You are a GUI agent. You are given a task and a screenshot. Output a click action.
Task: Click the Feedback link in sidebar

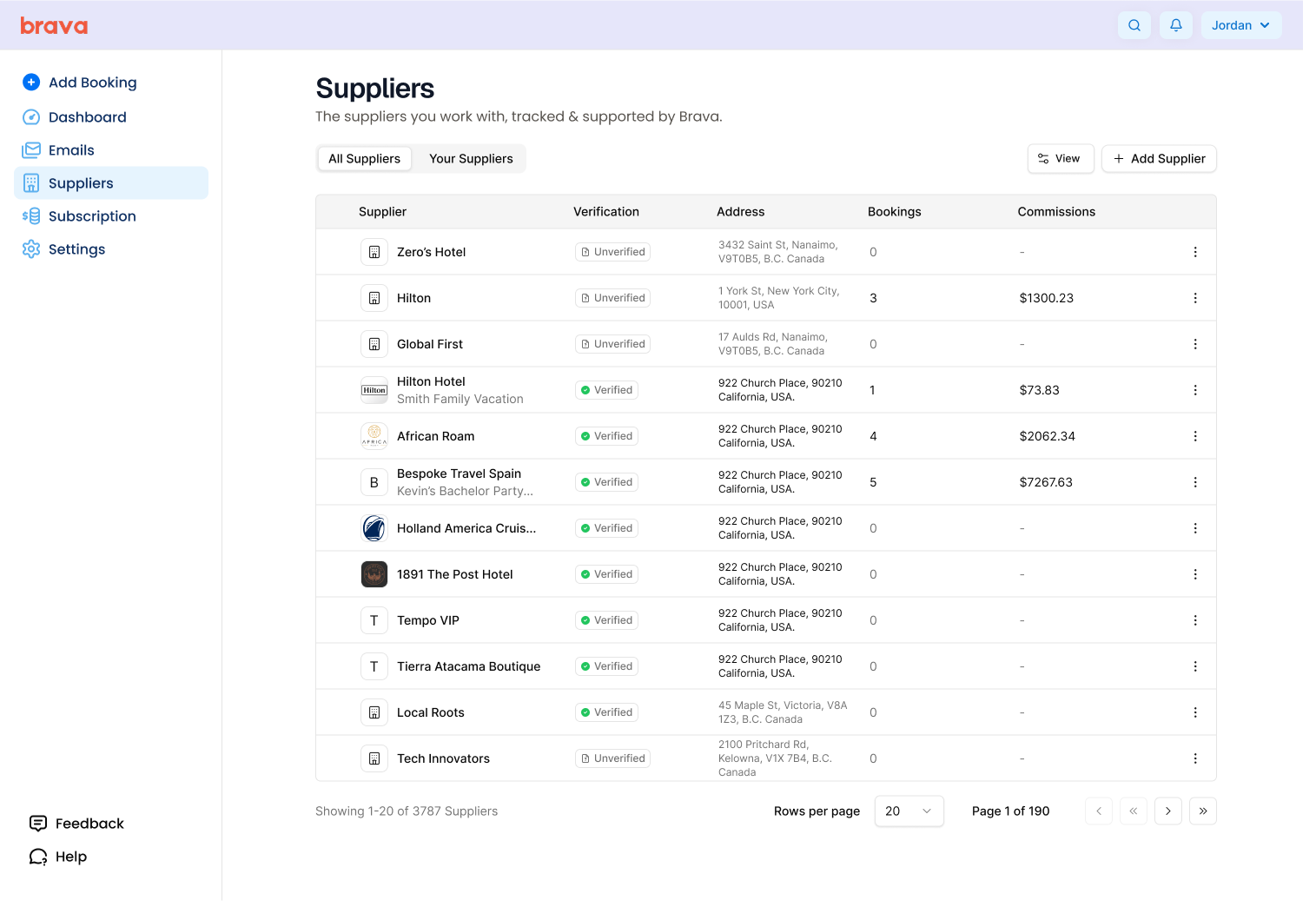click(x=89, y=824)
